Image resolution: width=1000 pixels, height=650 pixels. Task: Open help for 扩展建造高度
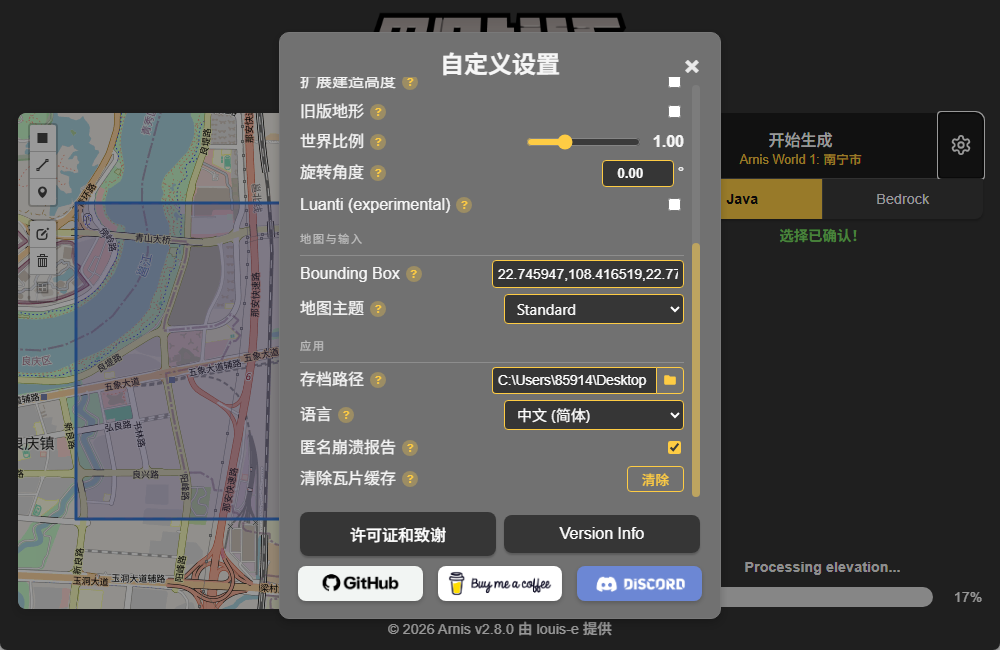click(410, 82)
